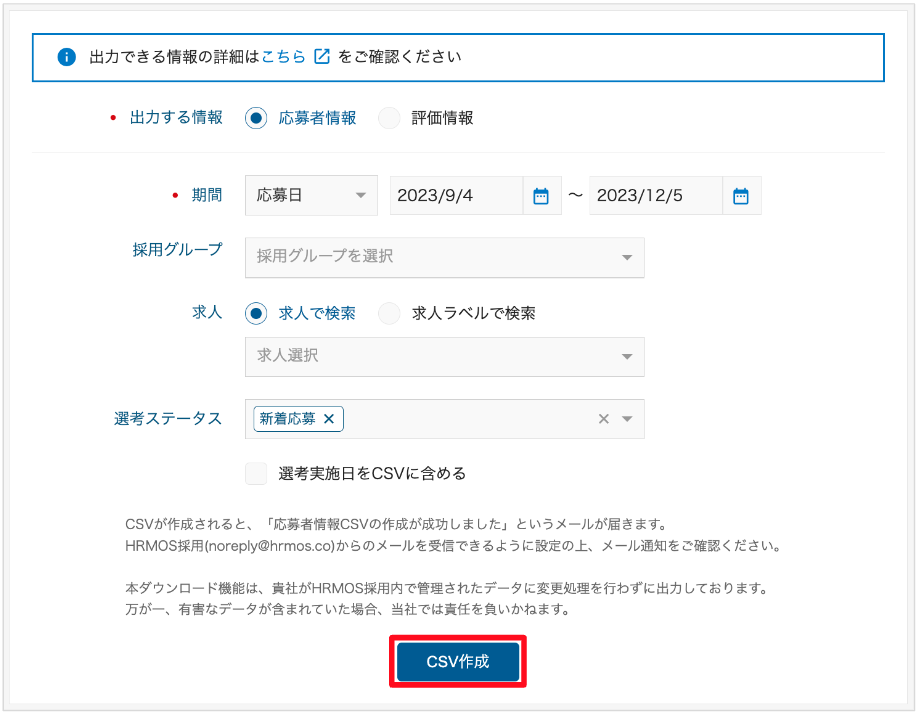
Task: Click the start date field 2023/9/4
Action: [x=455, y=196]
